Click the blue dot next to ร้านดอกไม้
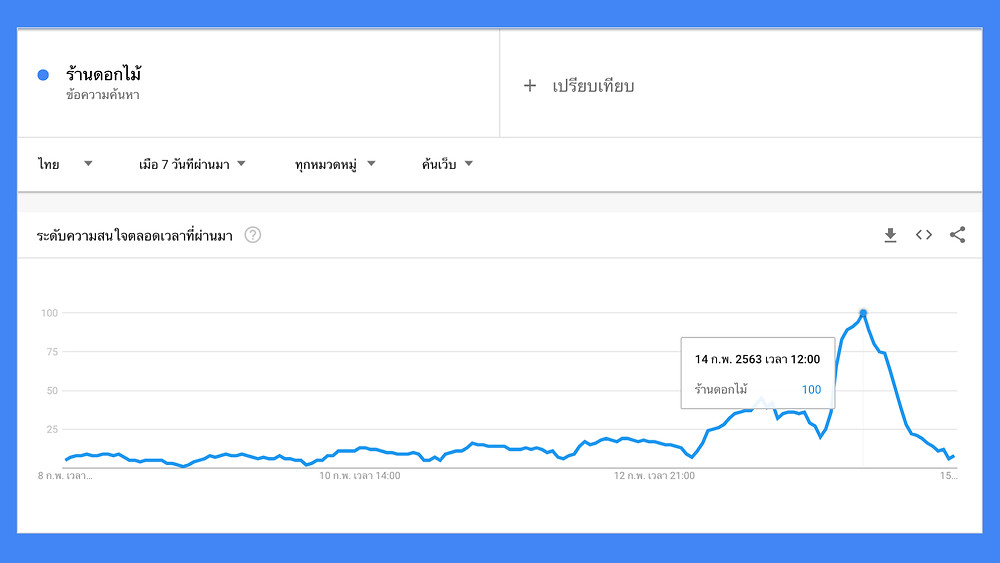1000x563 pixels. point(43,75)
